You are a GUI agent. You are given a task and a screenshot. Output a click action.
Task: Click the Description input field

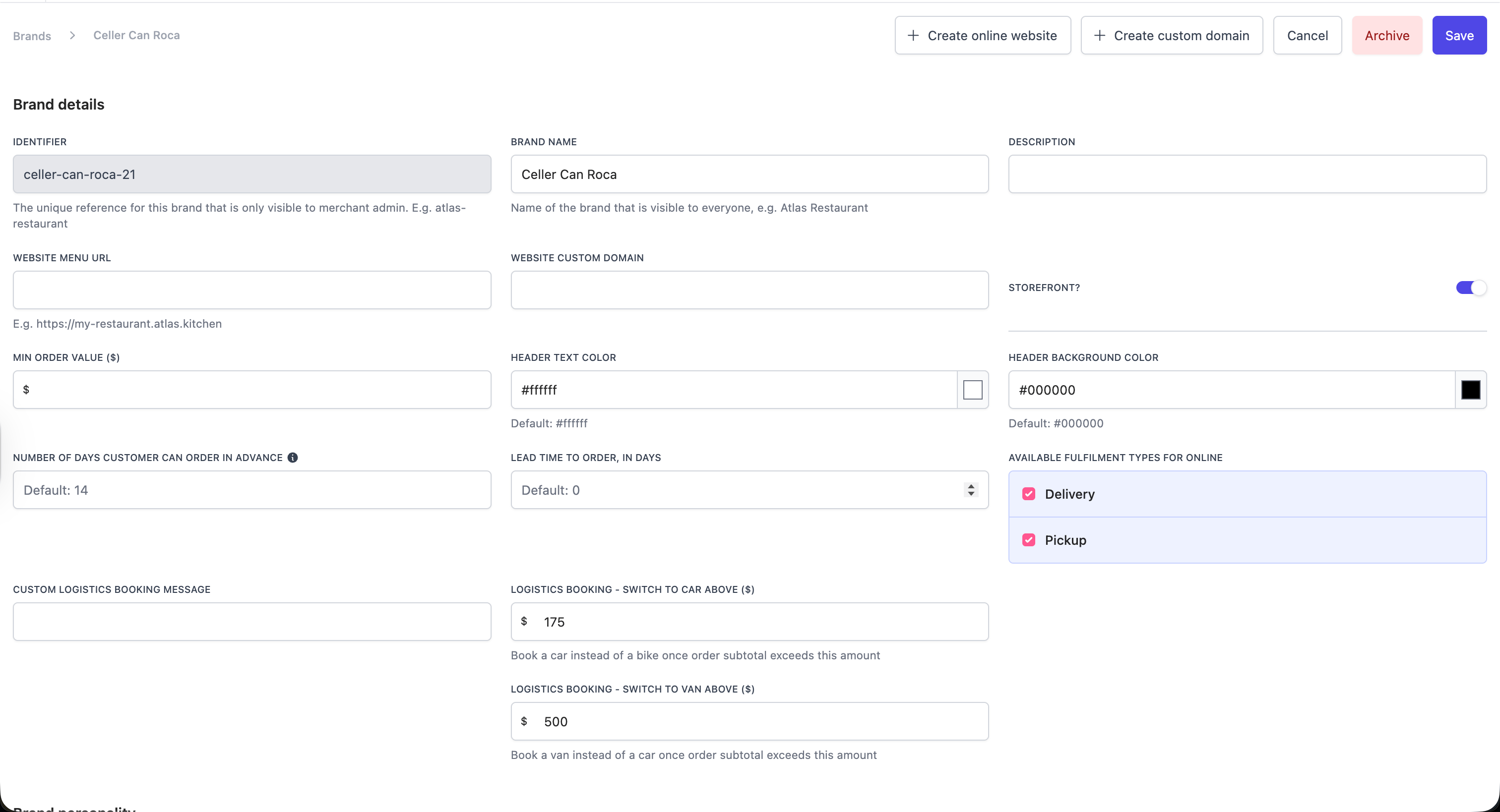click(1248, 174)
